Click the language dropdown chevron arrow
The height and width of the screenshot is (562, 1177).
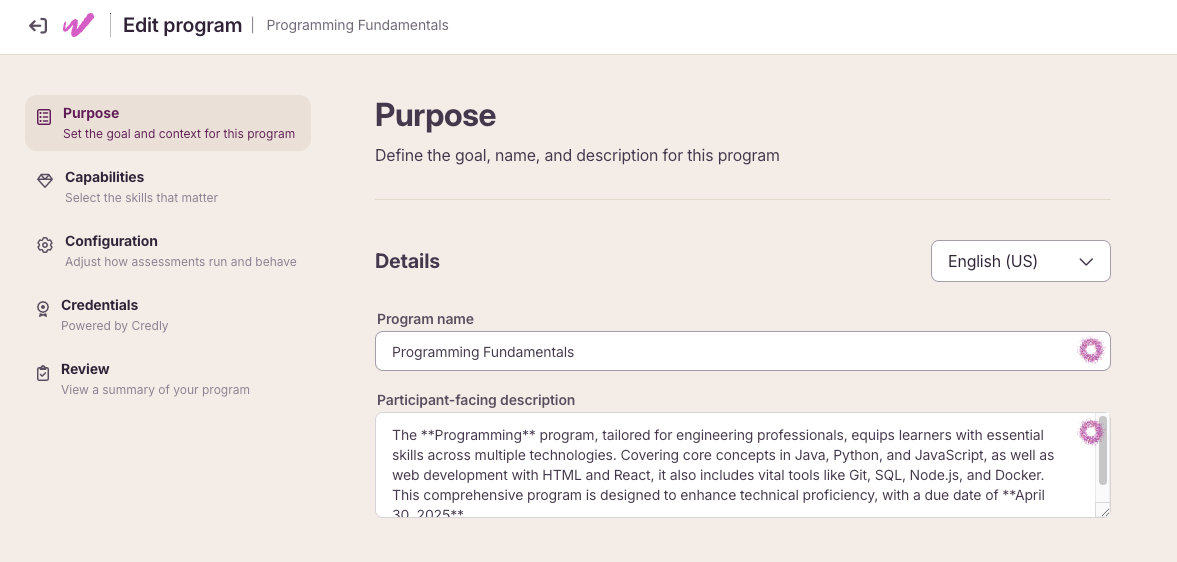pyautogui.click(x=1085, y=262)
